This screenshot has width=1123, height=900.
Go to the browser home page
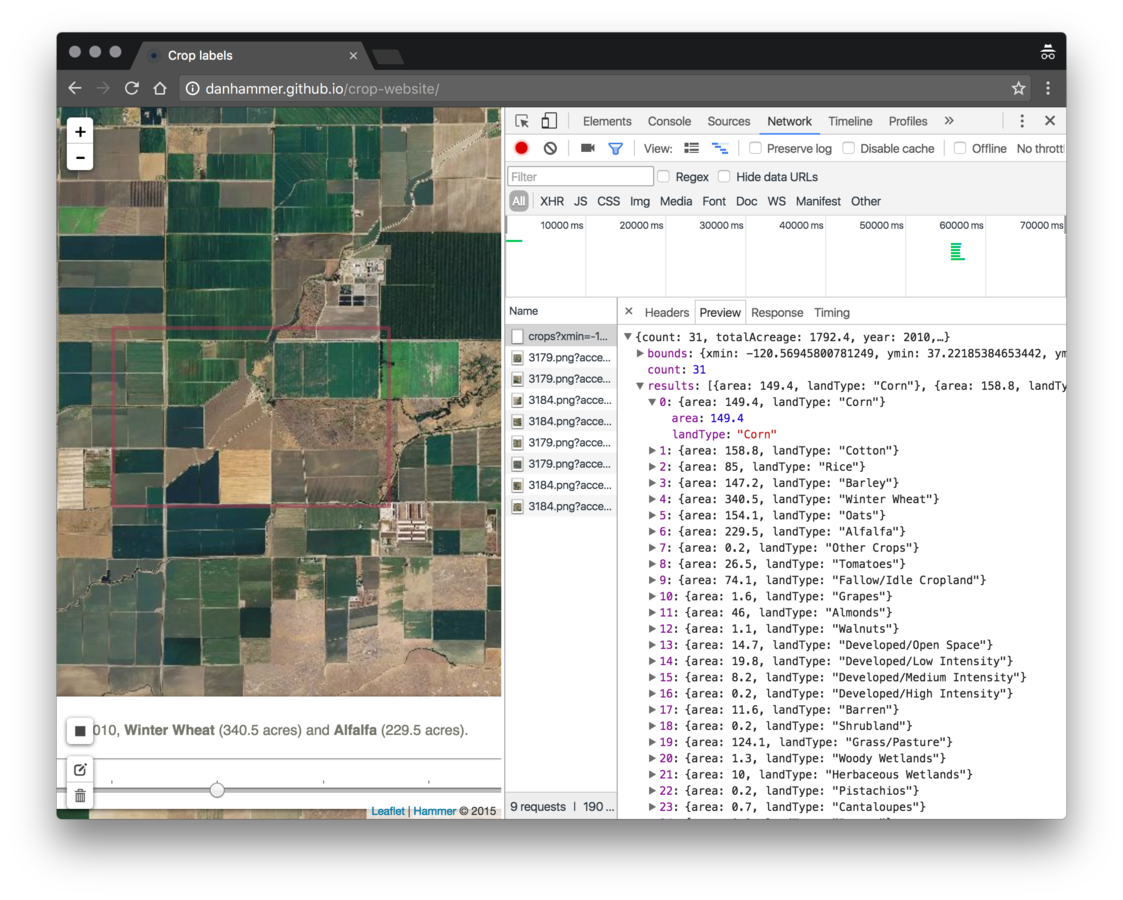160,88
